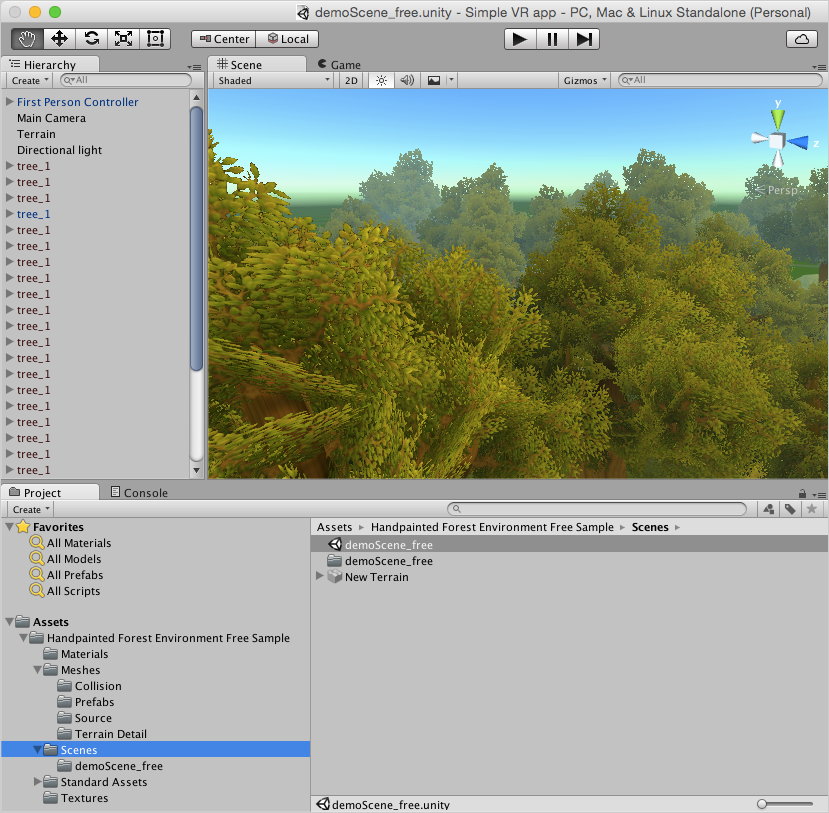Viewport: 829px width, 813px height.
Task: Switch to the Game tab
Action: pos(340,65)
